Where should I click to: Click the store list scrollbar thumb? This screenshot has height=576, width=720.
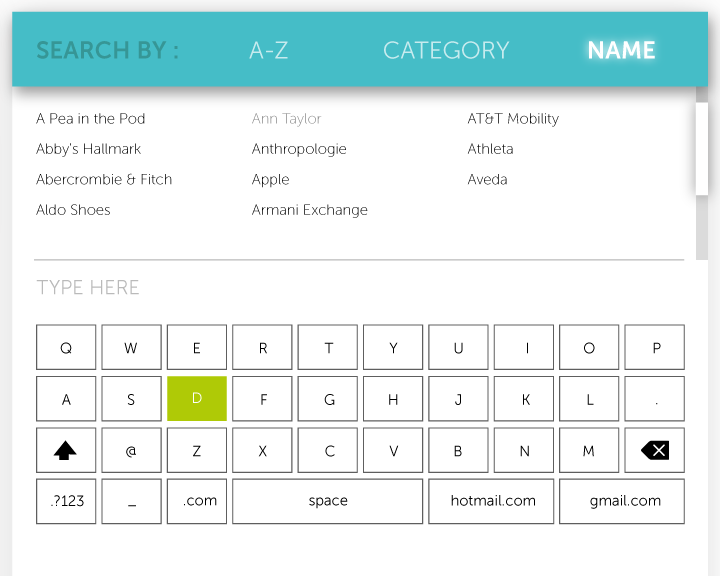pyautogui.click(x=702, y=149)
